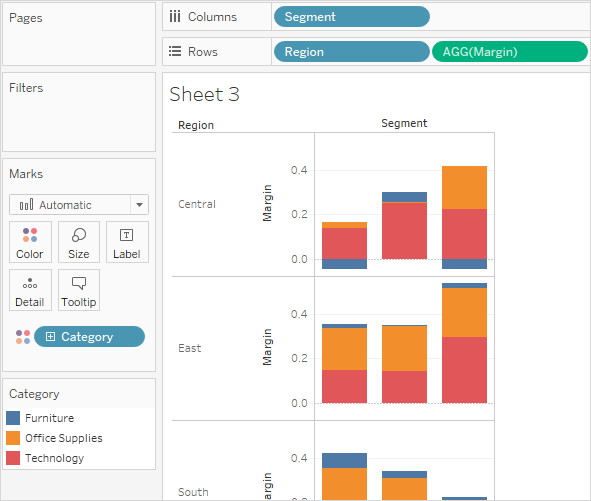Click the Filters shelf label

point(26,88)
